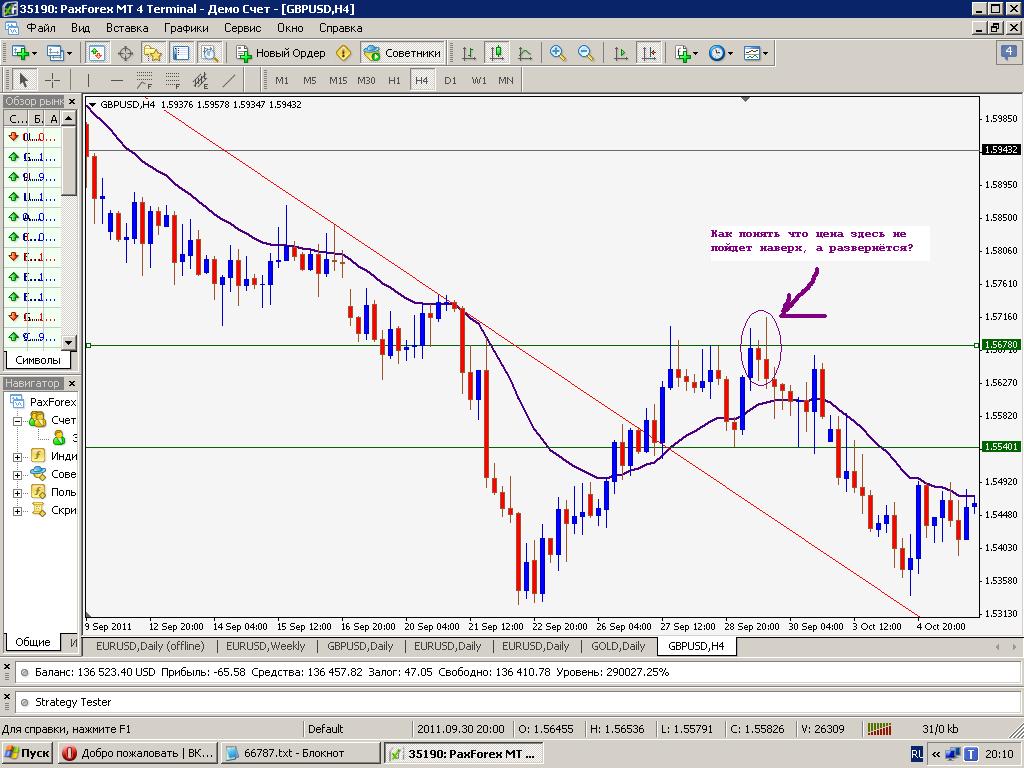This screenshot has width=1024, height=768.
Task: Open the Графики menu
Action: point(186,28)
